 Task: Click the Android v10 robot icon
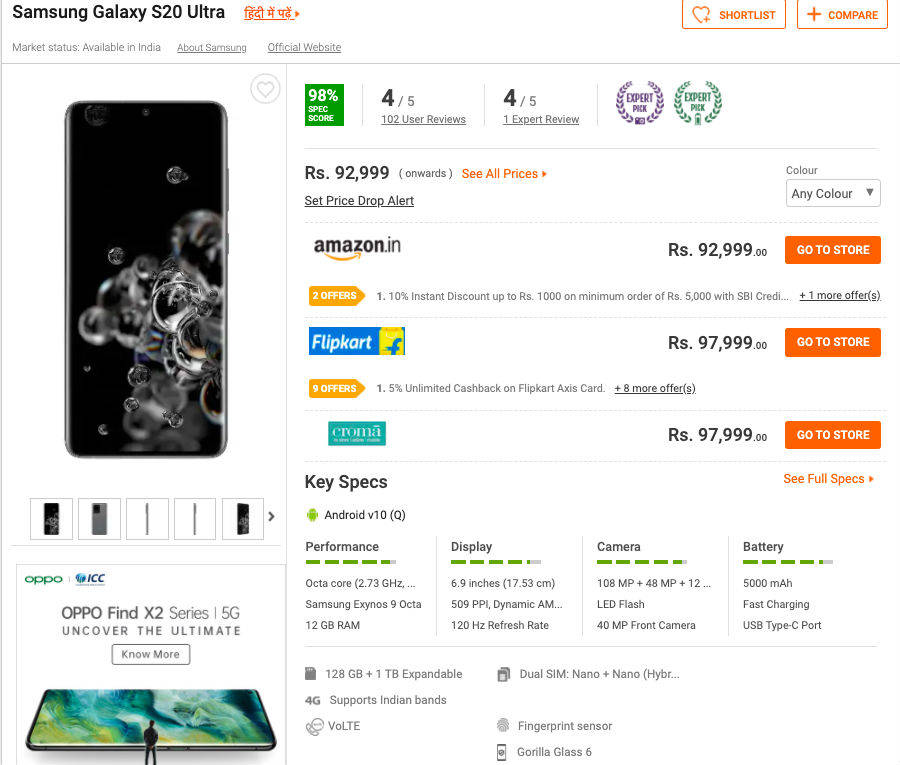coord(313,515)
